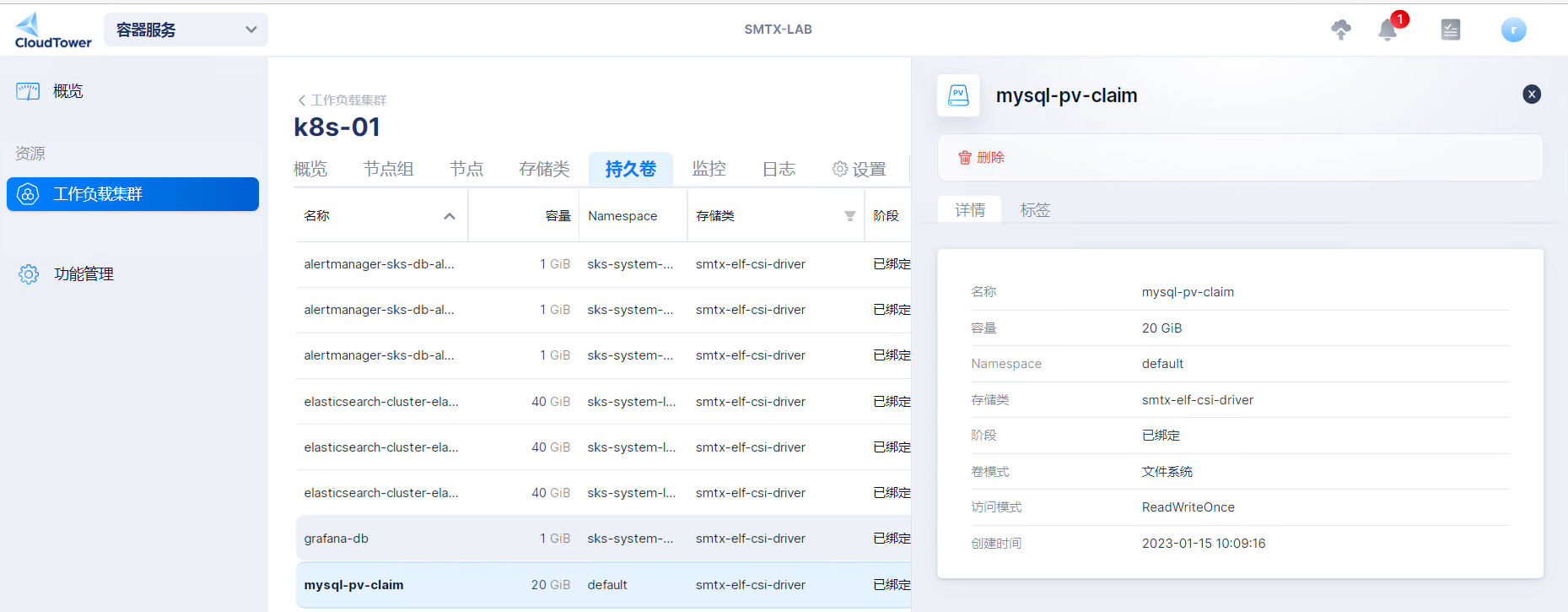Open 功能管理 in the sidebar
The image size is (1568, 612).
pos(84,274)
